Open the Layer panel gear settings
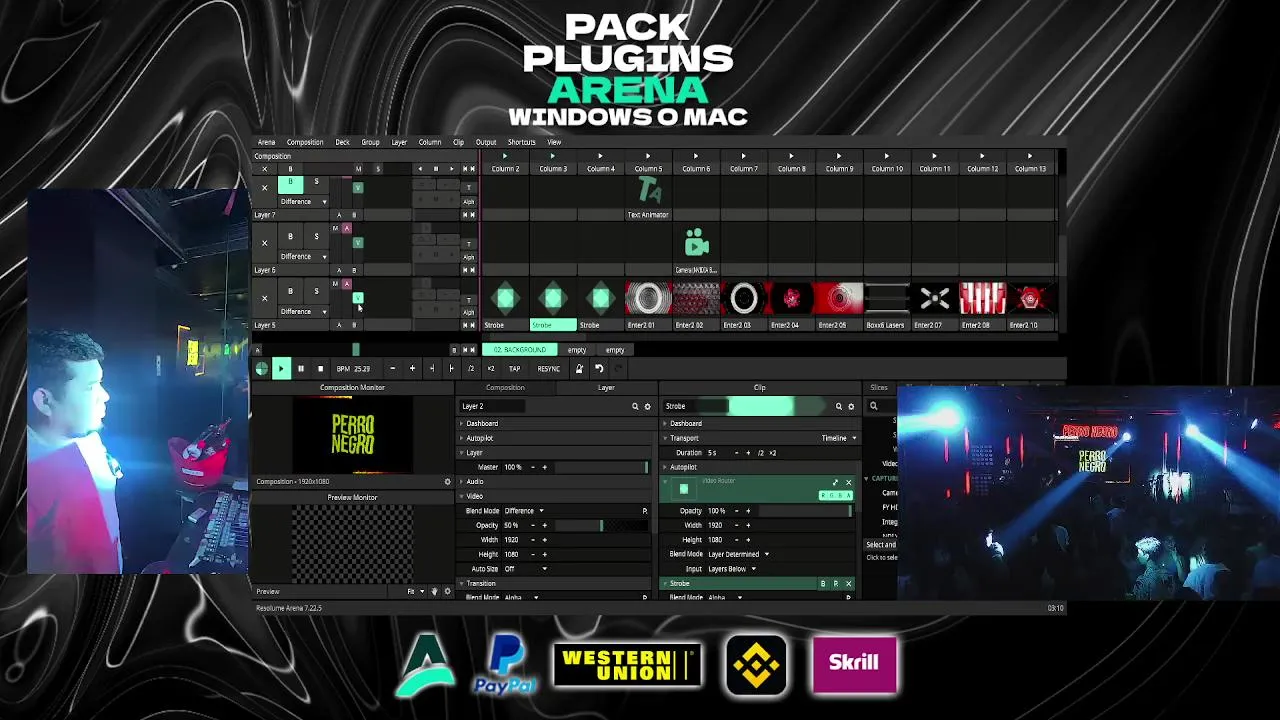This screenshot has width=1280, height=720. 647,407
